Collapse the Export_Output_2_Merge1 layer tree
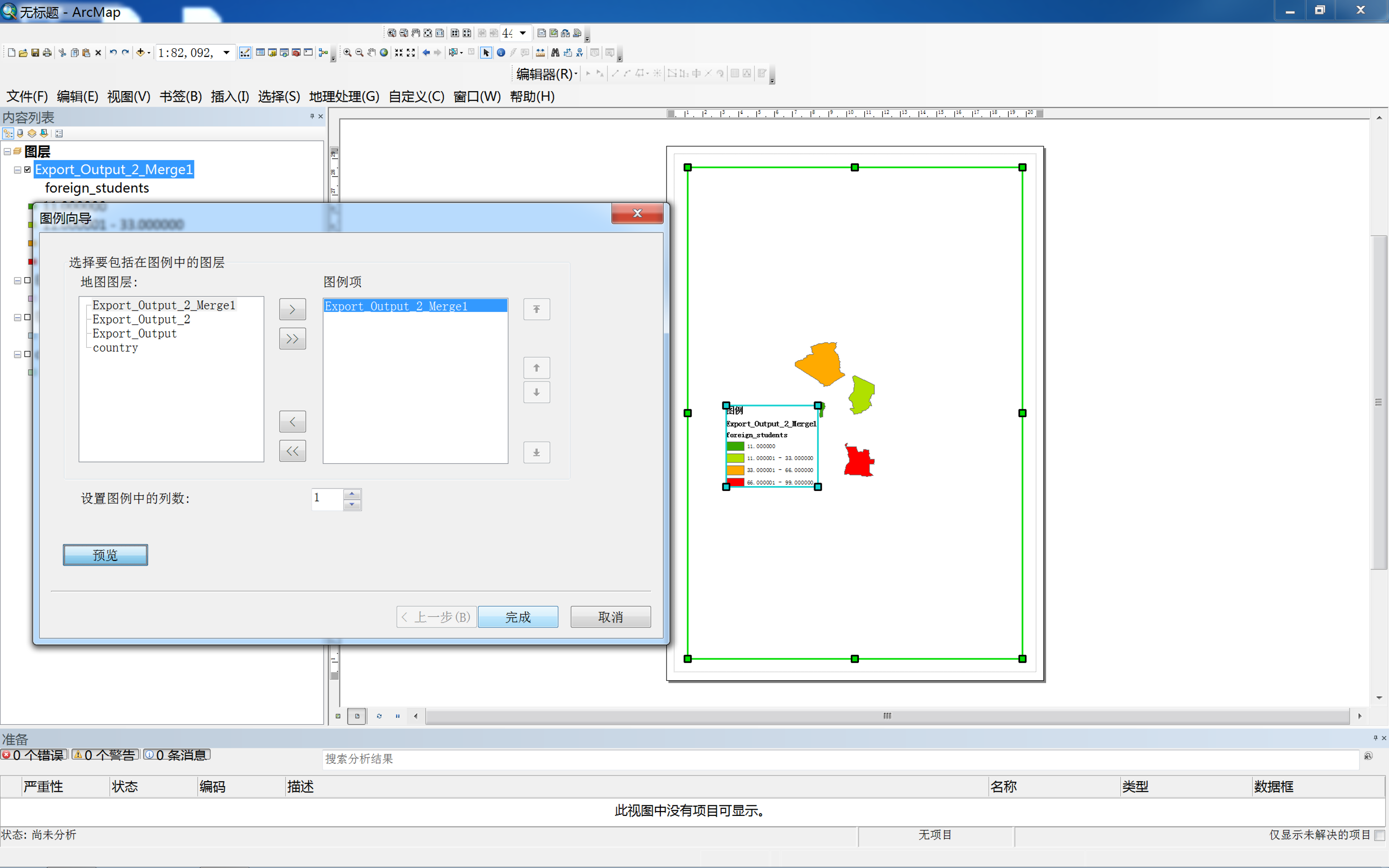Screen dimensions: 1389x868 [18, 170]
